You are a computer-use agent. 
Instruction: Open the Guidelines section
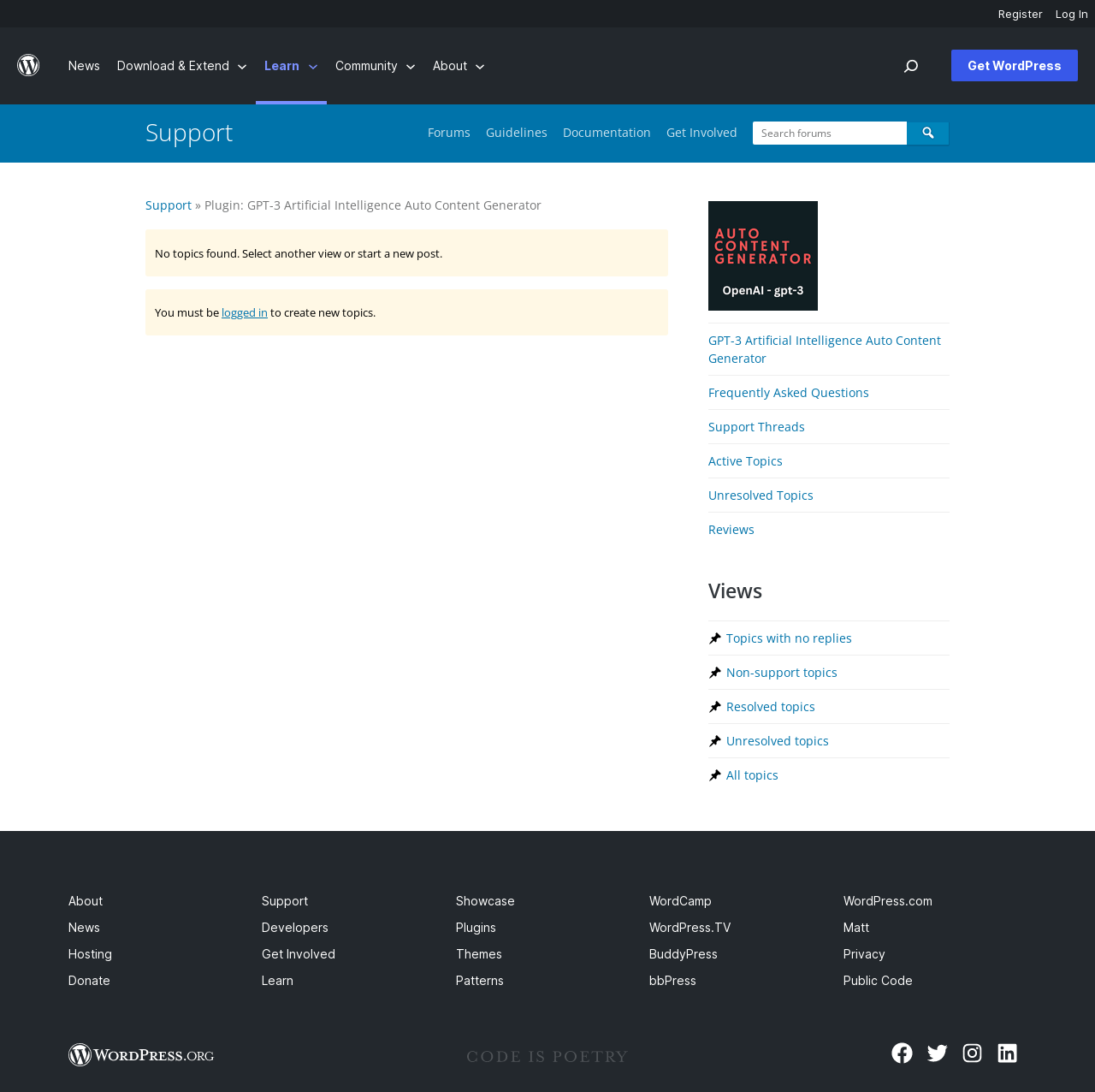pyautogui.click(x=517, y=133)
